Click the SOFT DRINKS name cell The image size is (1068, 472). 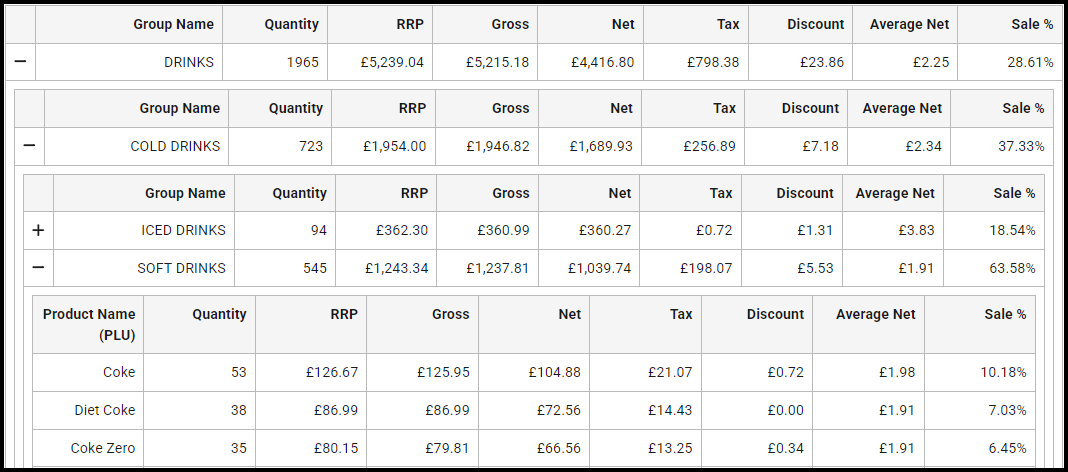[x=181, y=268]
